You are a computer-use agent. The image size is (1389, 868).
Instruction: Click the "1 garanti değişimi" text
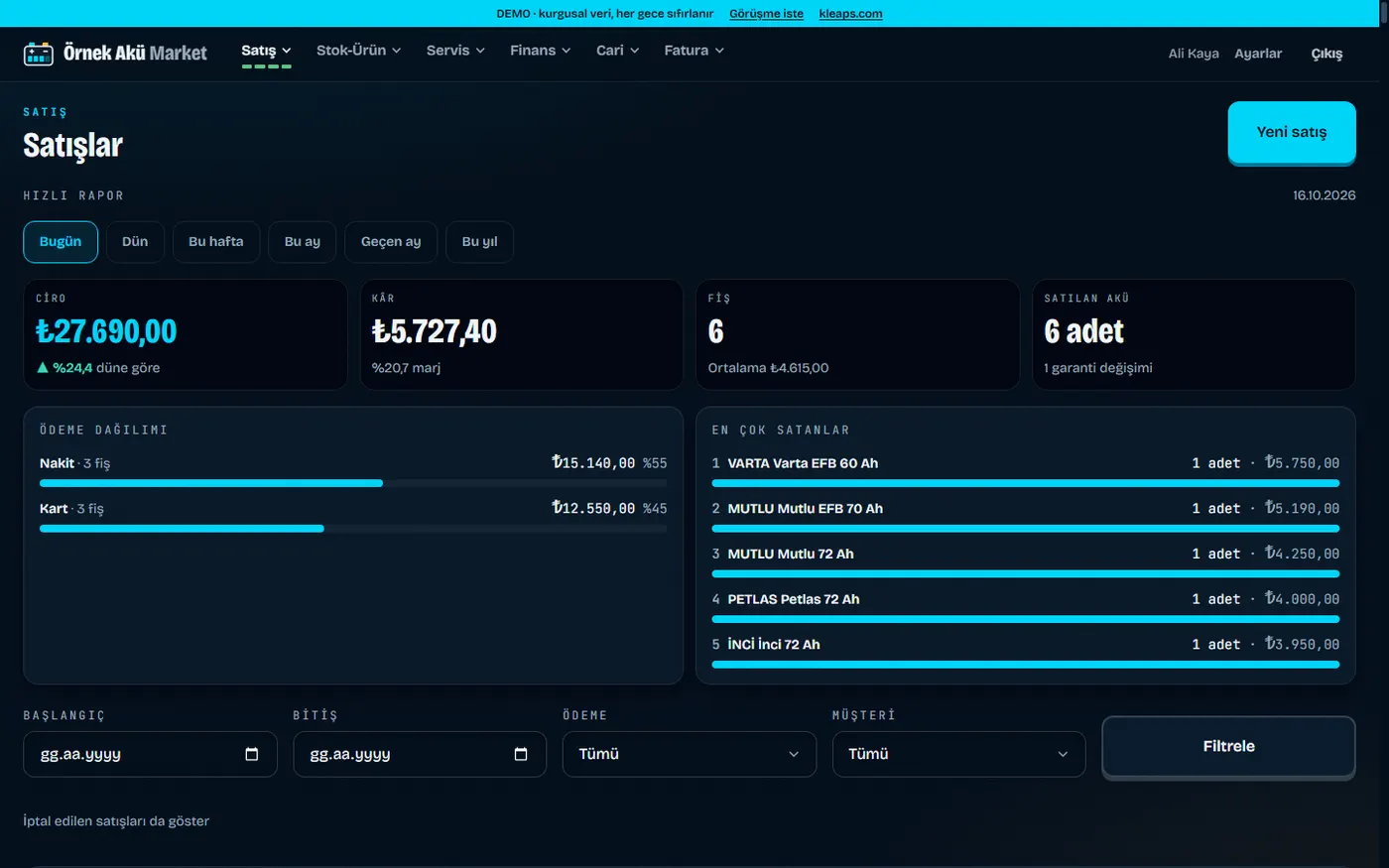click(x=1098, y=368)
